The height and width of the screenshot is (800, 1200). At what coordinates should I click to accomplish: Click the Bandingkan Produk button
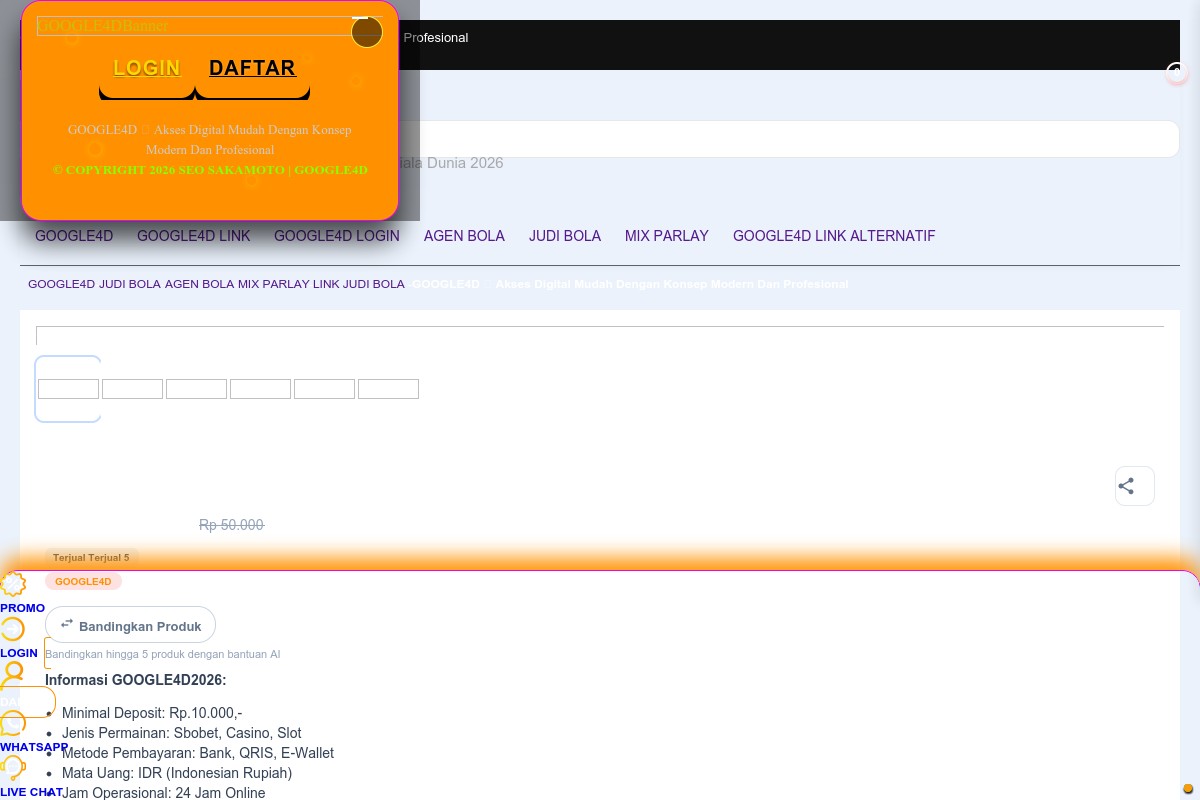click(130, 625)
